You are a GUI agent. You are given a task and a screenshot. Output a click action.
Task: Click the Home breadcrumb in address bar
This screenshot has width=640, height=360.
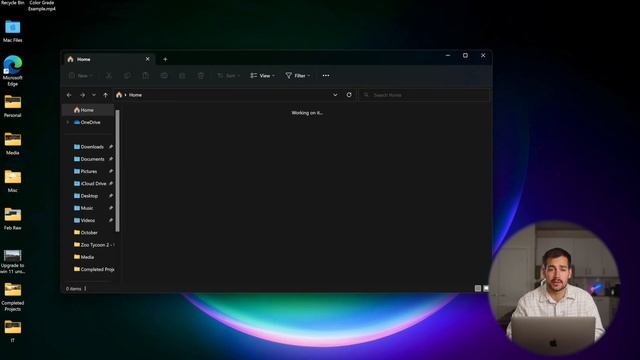point(135,95)
